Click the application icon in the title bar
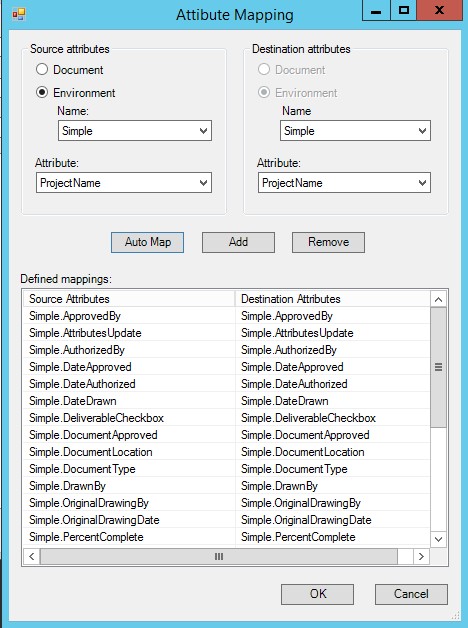Viewport: 468px width, 628px height. point(18,14)
